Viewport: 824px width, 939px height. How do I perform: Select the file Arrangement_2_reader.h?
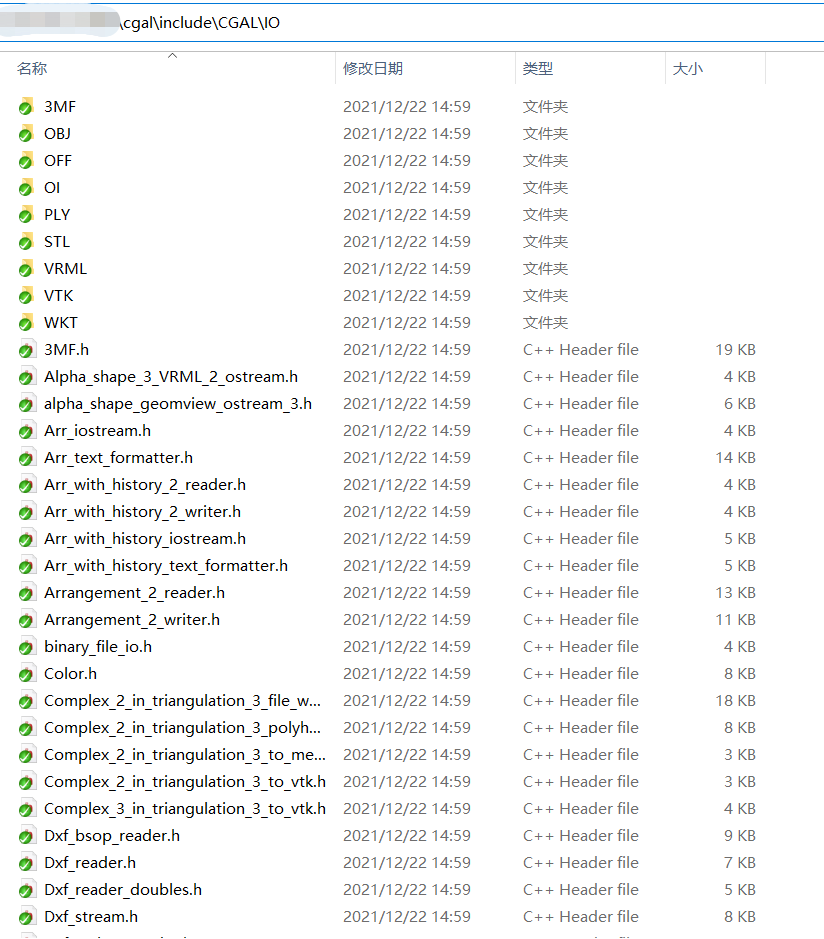tap(134, 593)
